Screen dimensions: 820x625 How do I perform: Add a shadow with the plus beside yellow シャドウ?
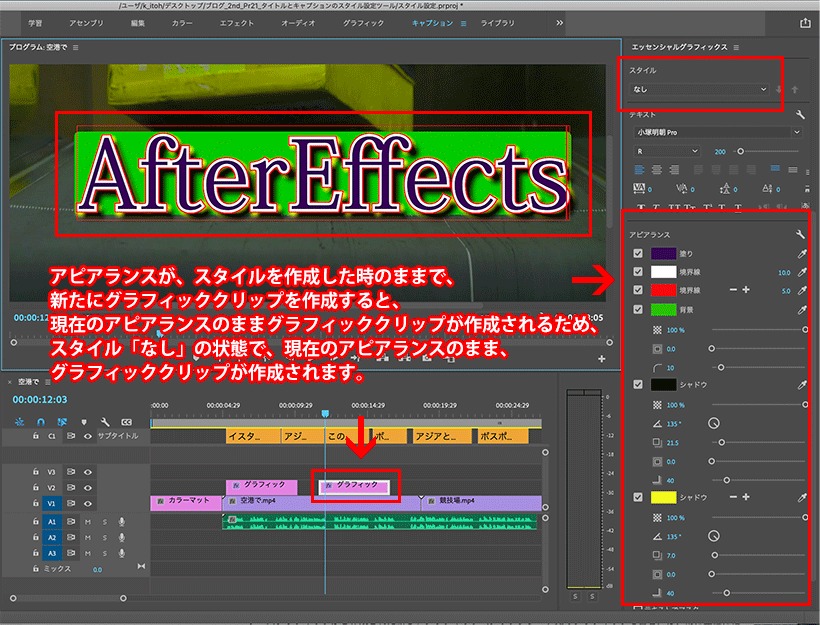tap(746, 497)
